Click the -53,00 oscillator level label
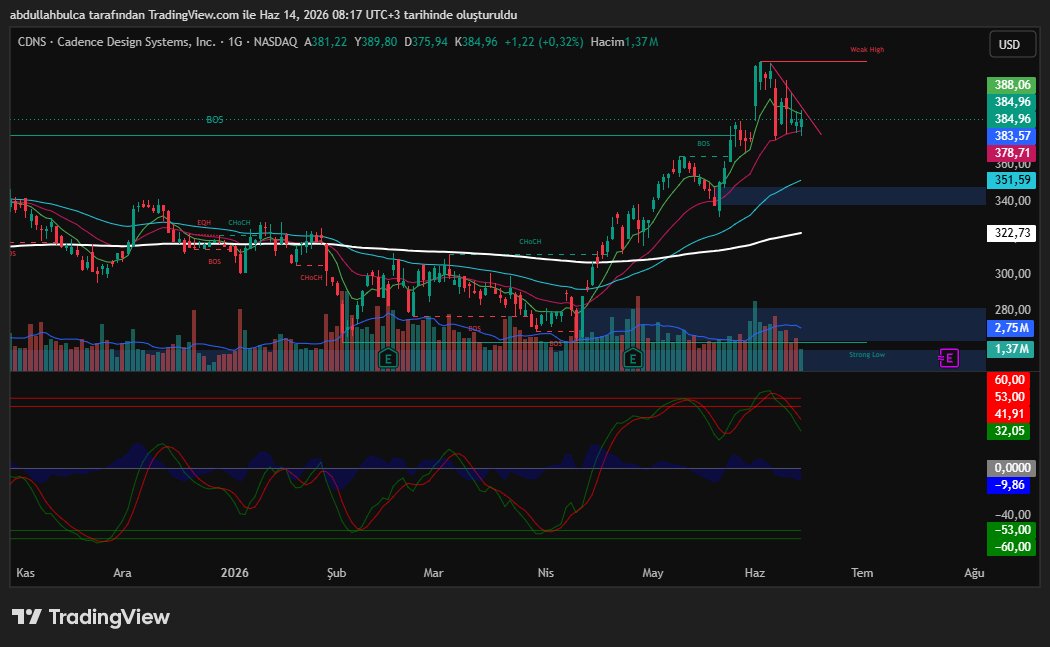The image size is (1050, 647). (1011, 530)
